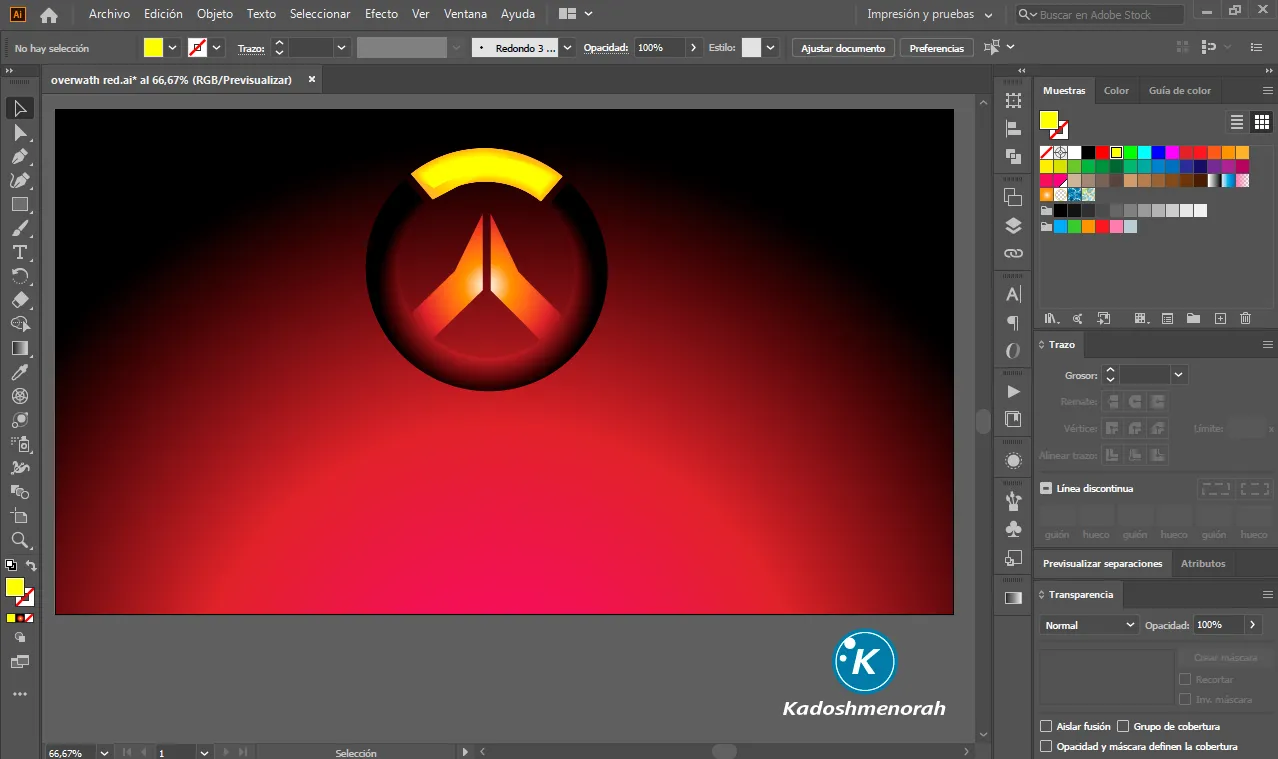The image size is (1278, 759).
Task: Select the red swatch in Muestras
Action: tap(1102, 153)
